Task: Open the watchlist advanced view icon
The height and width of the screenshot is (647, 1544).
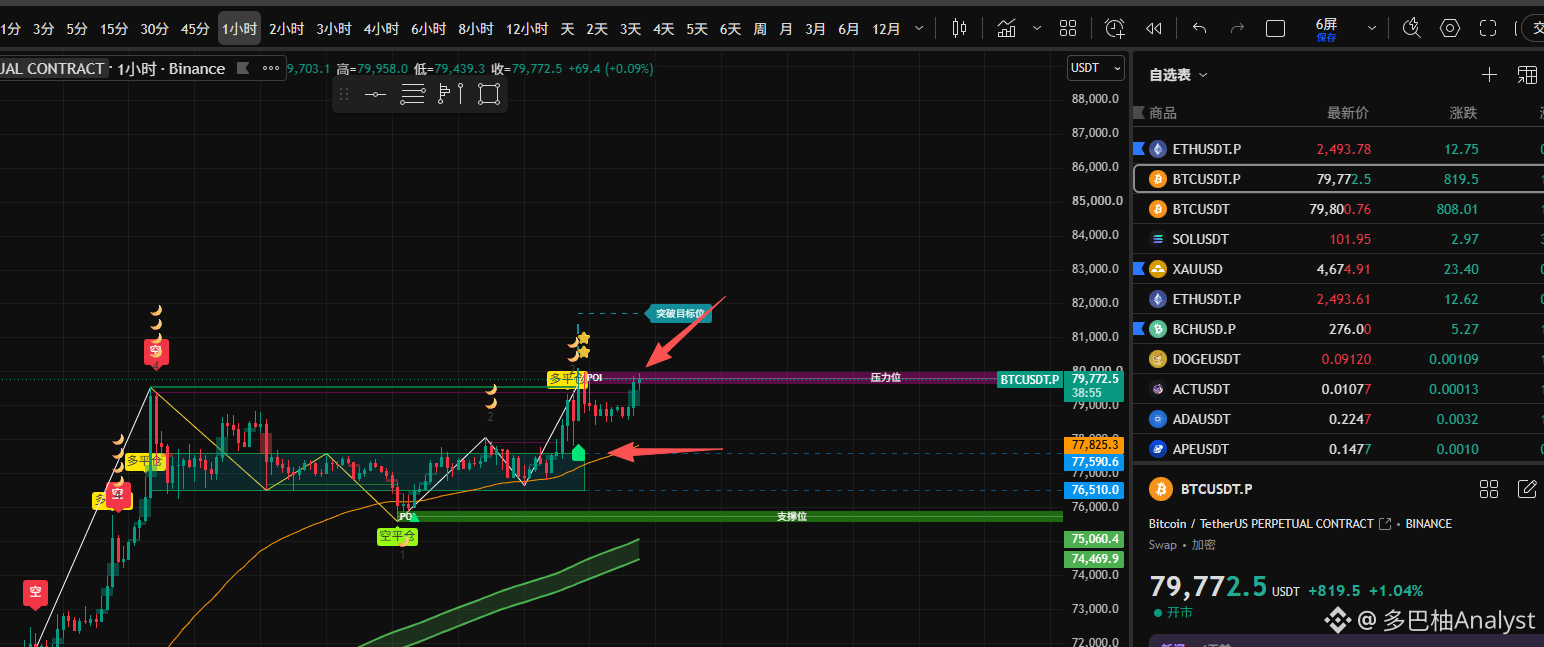Action: (1527, 75)
